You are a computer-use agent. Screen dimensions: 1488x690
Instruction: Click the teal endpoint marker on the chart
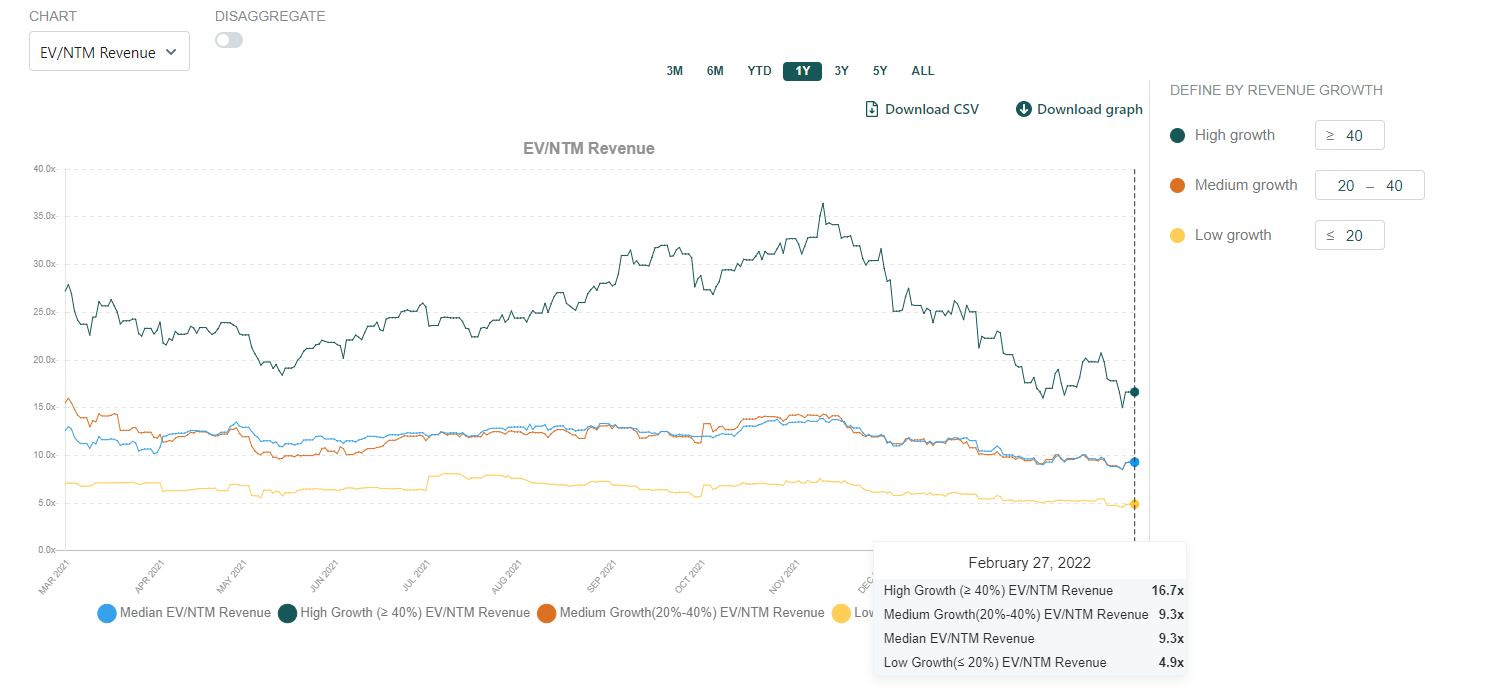[1133, 392]
